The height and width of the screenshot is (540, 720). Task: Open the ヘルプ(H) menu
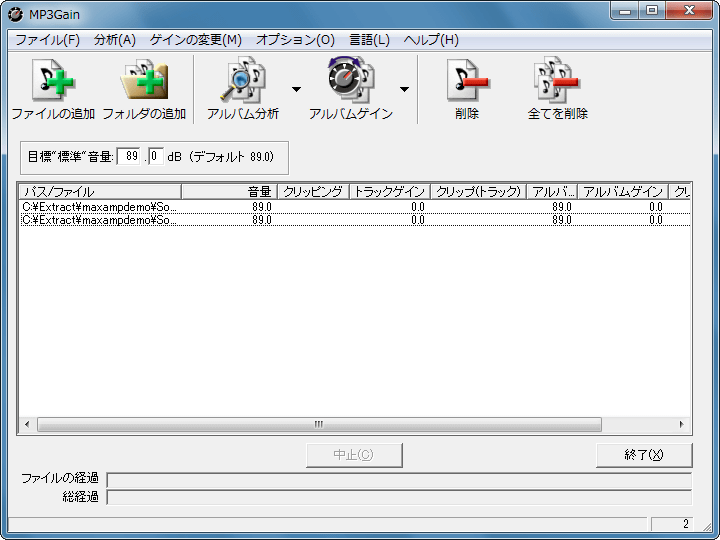[431, 40]
